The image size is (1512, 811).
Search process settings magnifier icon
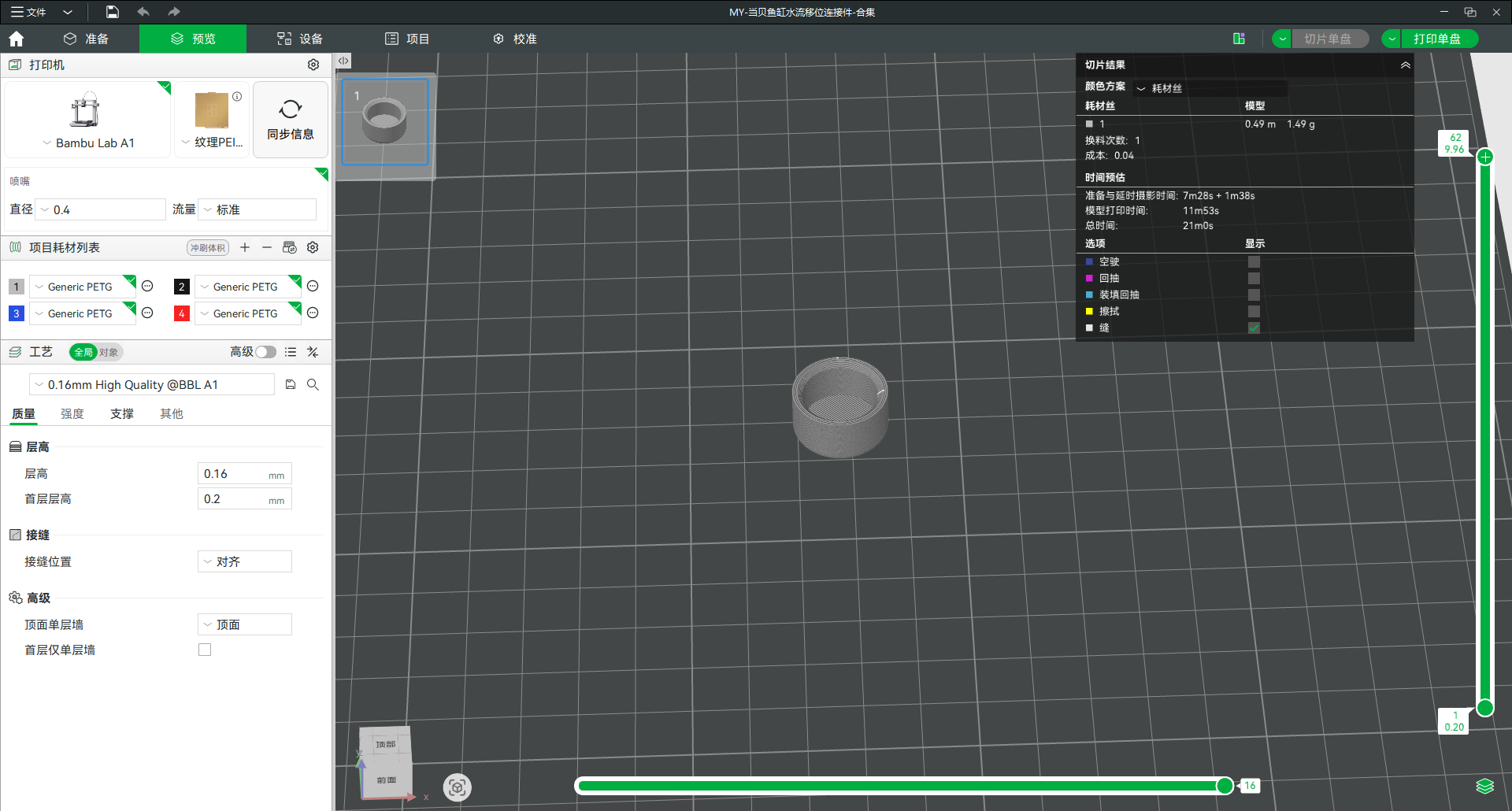point(313,384)
